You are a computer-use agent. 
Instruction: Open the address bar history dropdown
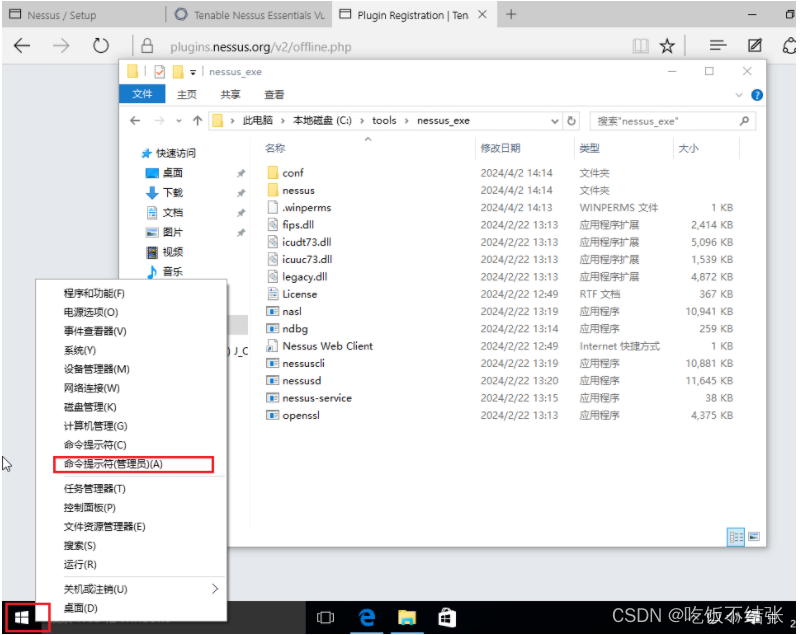[x=555, y=121]
